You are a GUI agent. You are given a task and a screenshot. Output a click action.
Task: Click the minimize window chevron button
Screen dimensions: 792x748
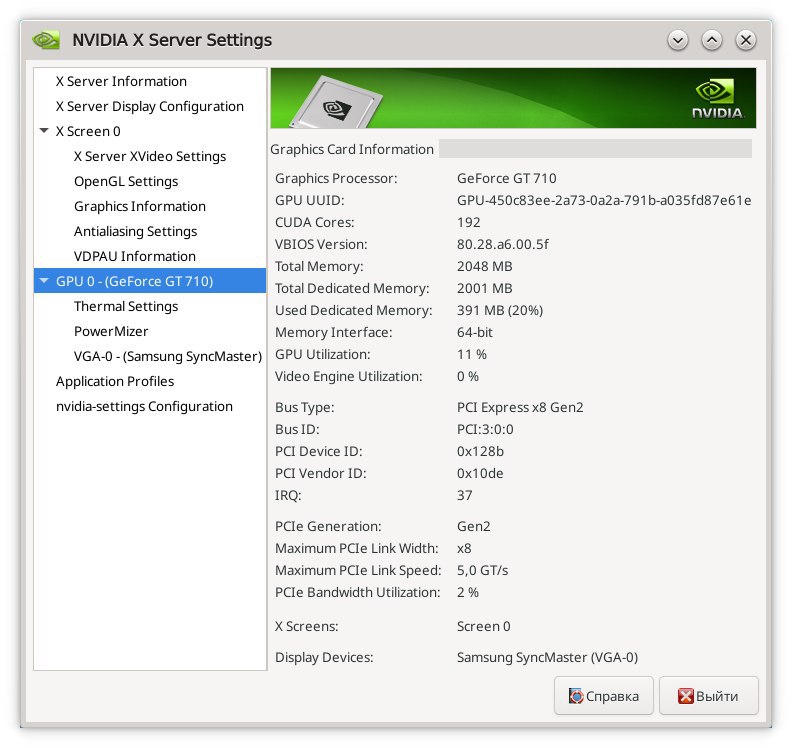coord(678,40)
